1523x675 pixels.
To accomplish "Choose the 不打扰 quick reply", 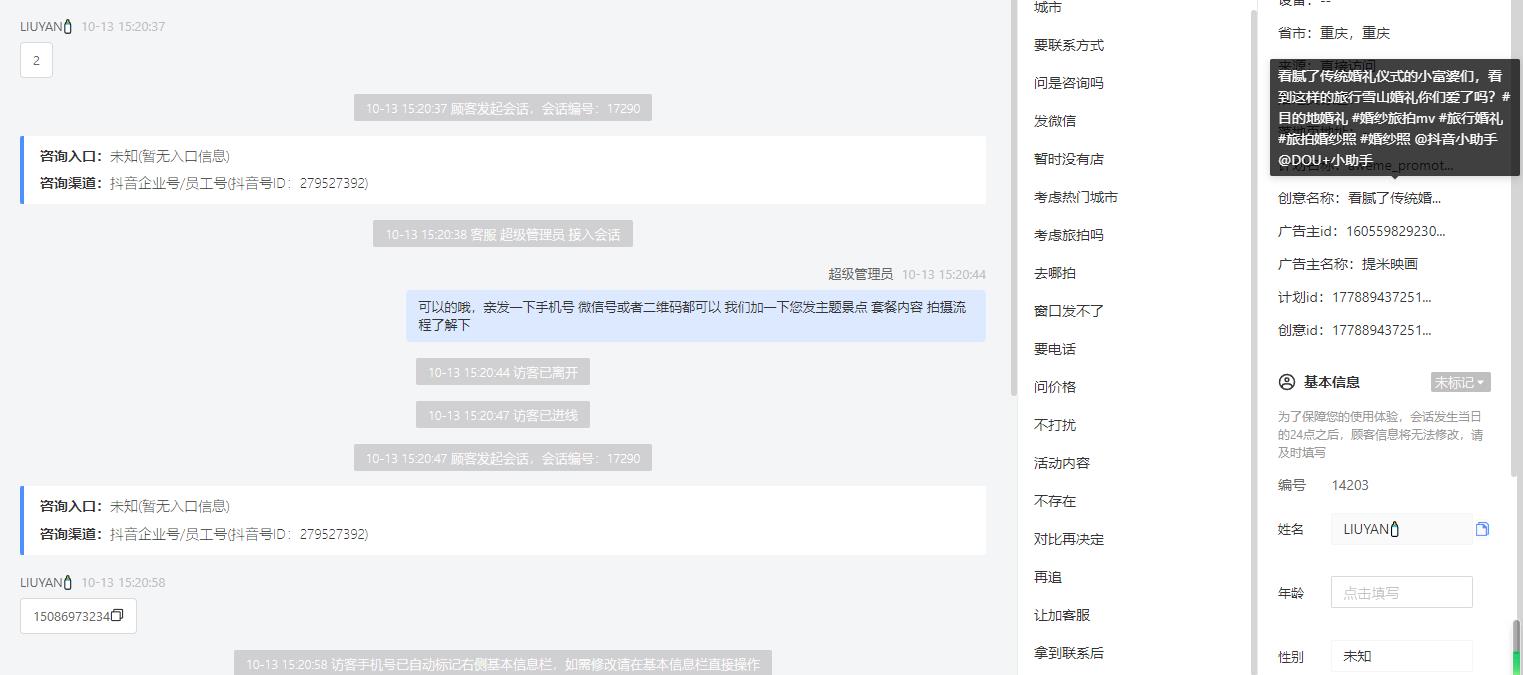I will coord(1055,425).
